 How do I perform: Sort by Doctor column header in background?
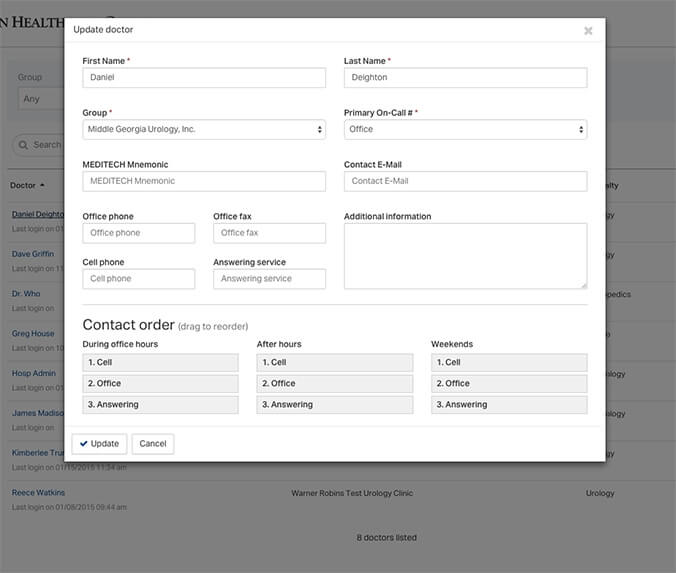point(27,185)
